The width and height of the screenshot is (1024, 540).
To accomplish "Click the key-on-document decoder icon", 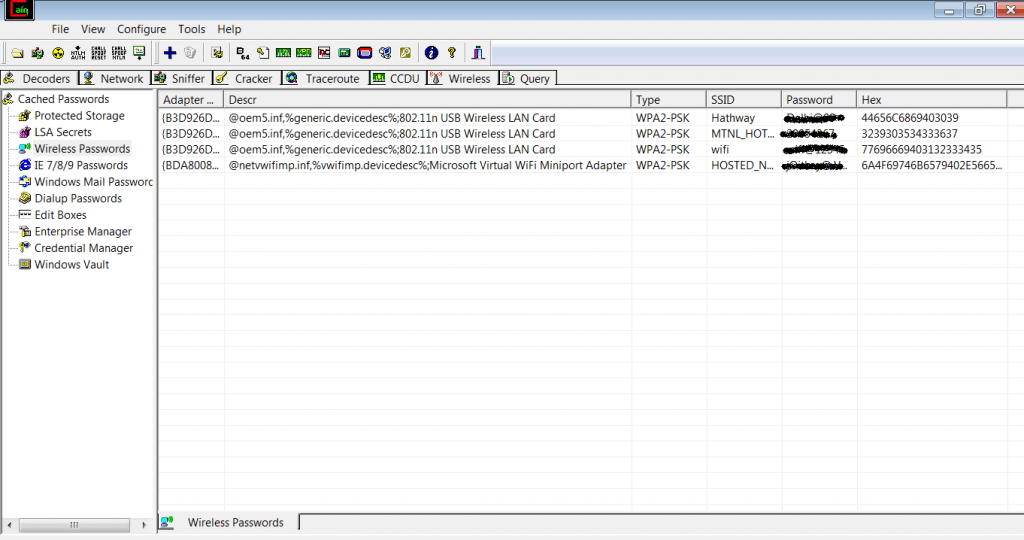I will pos(263,53).
